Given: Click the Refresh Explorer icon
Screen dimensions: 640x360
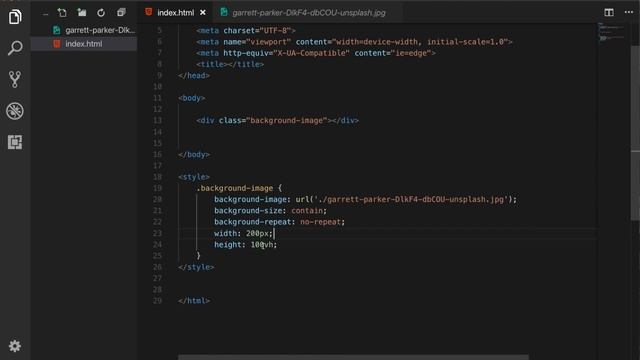Looking at the screenshot, I should (x=101, y=13).
